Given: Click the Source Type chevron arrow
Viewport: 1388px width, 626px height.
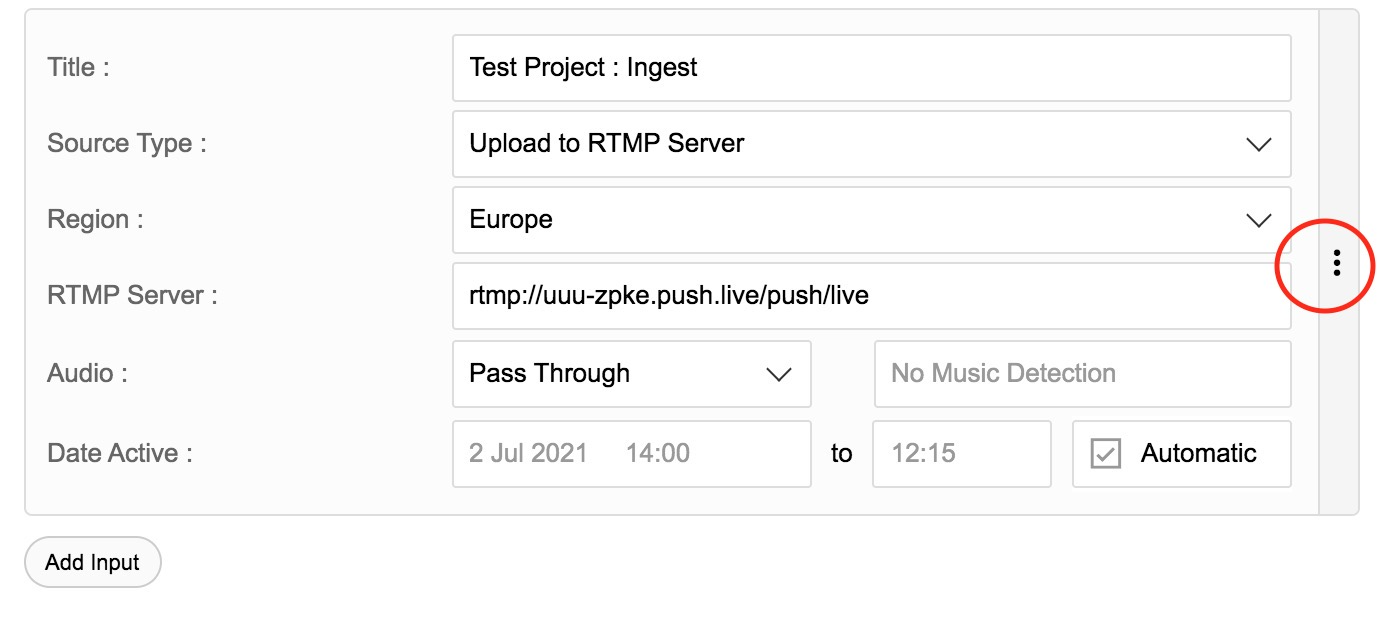Looking at the screenshot, I should point(1258,144).
